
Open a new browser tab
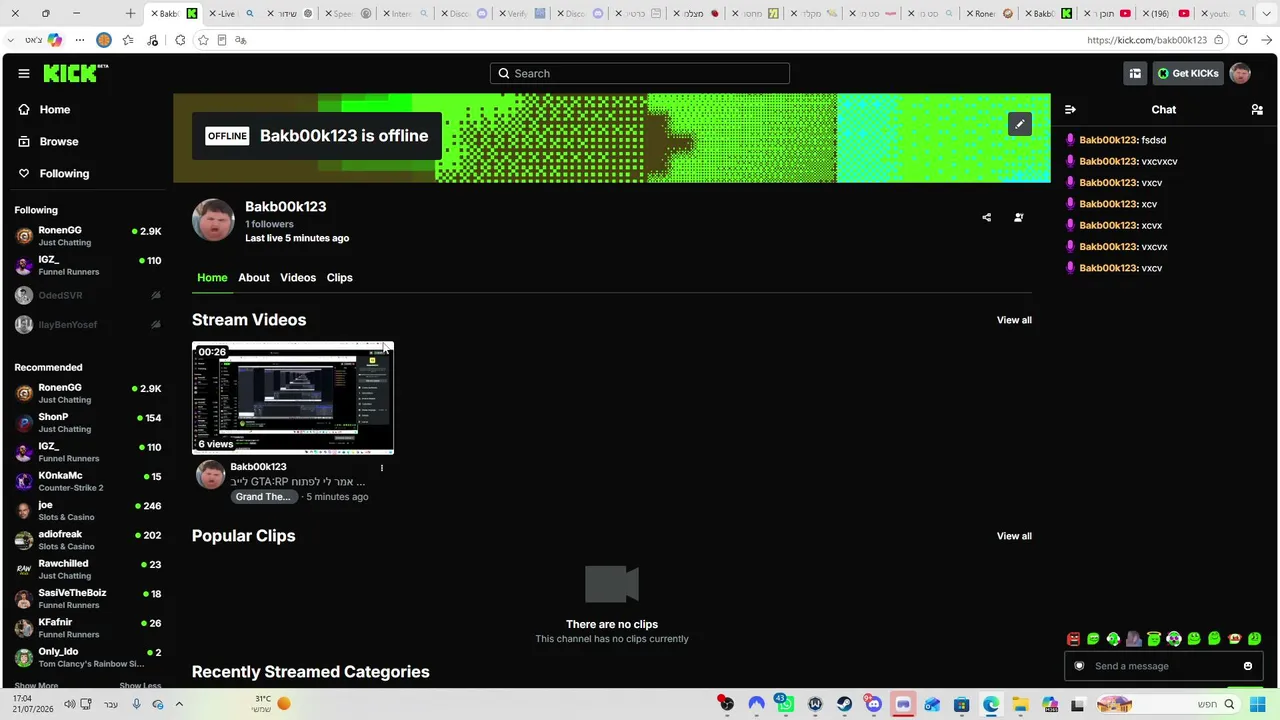click(130, 13)
